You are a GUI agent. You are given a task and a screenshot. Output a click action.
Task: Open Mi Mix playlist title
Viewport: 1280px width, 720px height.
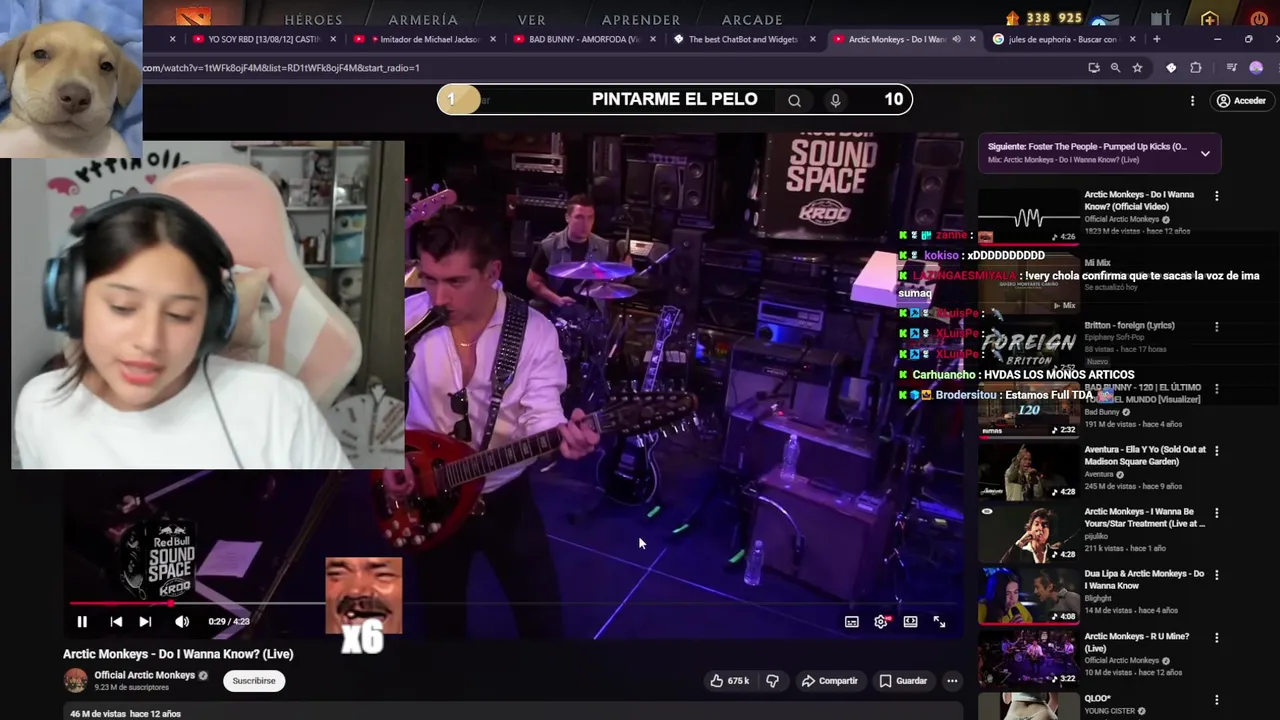[1098, 262]
